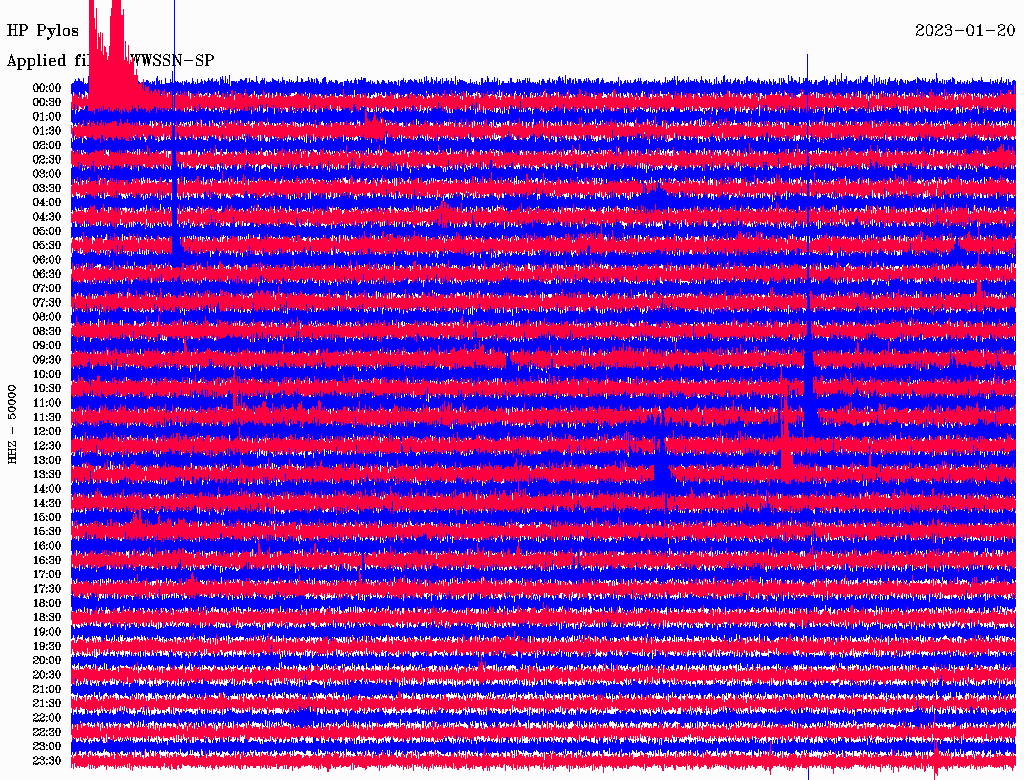
Task: Select the 05:30 time row label
Action: 47,245
